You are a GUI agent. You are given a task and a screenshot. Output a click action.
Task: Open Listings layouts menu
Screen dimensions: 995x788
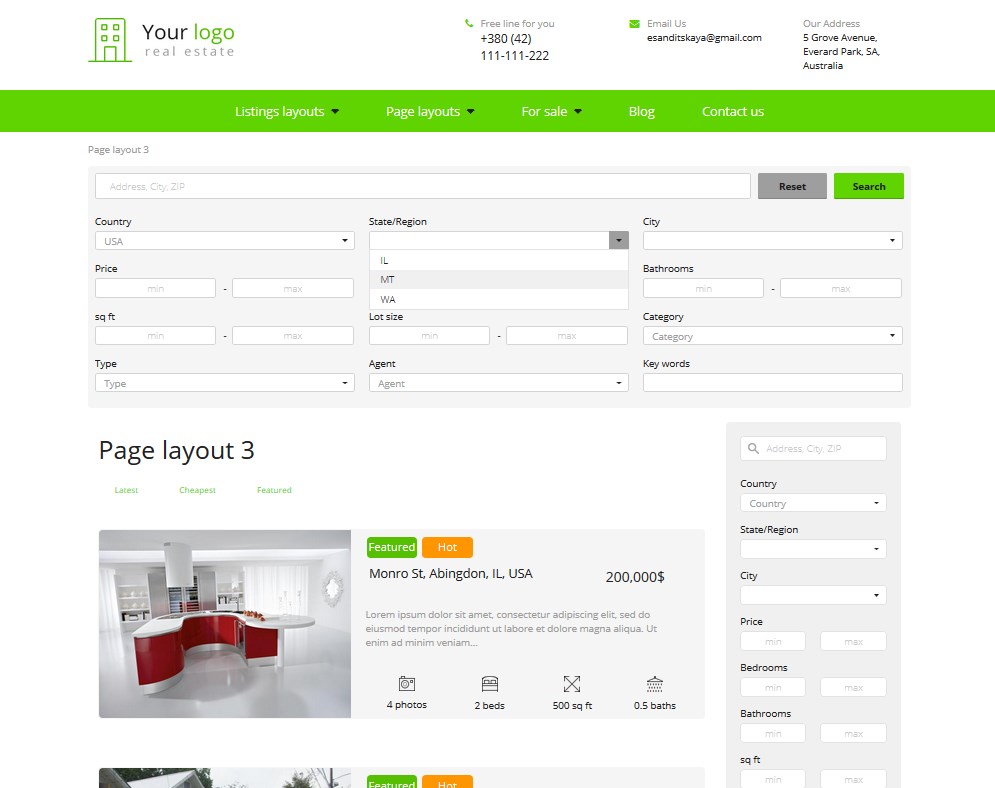[287, 111]
